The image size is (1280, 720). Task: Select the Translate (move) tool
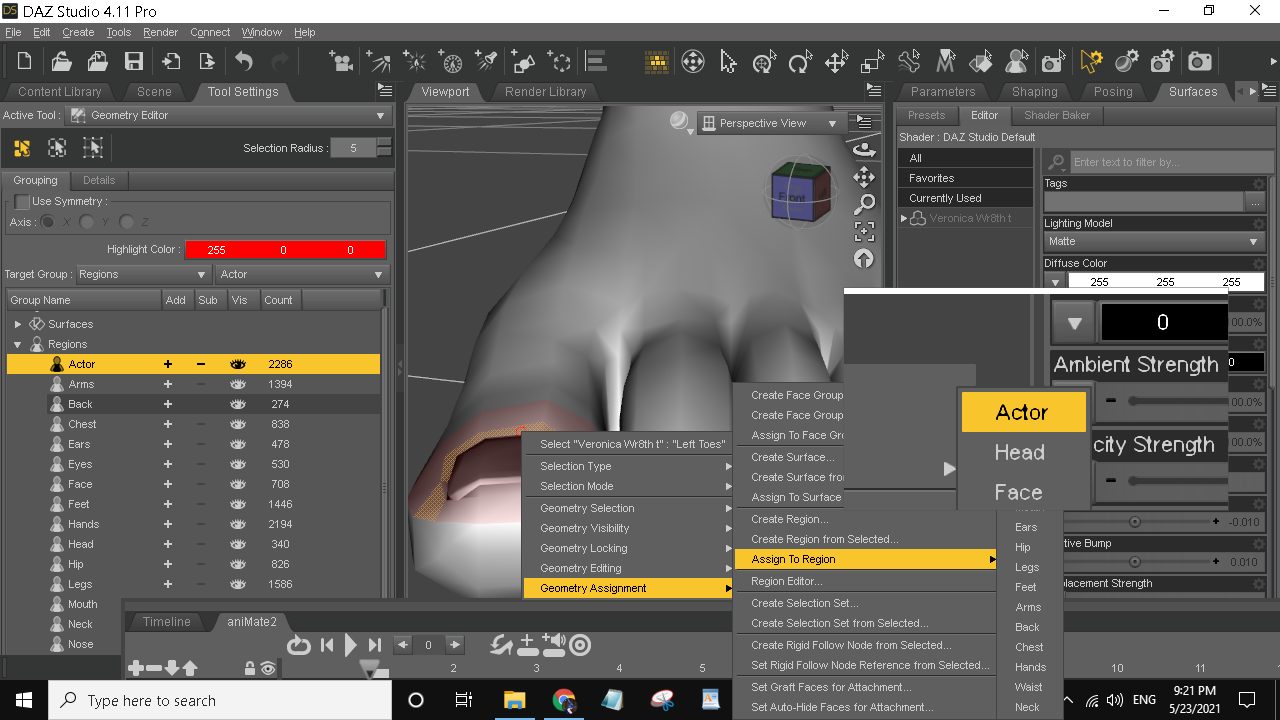click(x=836, y=62)
